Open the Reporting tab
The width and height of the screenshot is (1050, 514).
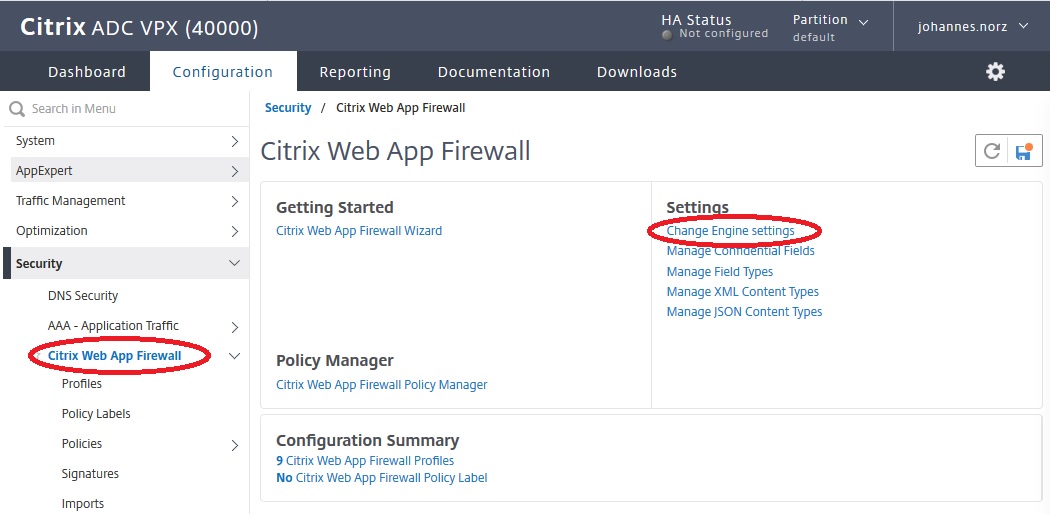(355, 72)
